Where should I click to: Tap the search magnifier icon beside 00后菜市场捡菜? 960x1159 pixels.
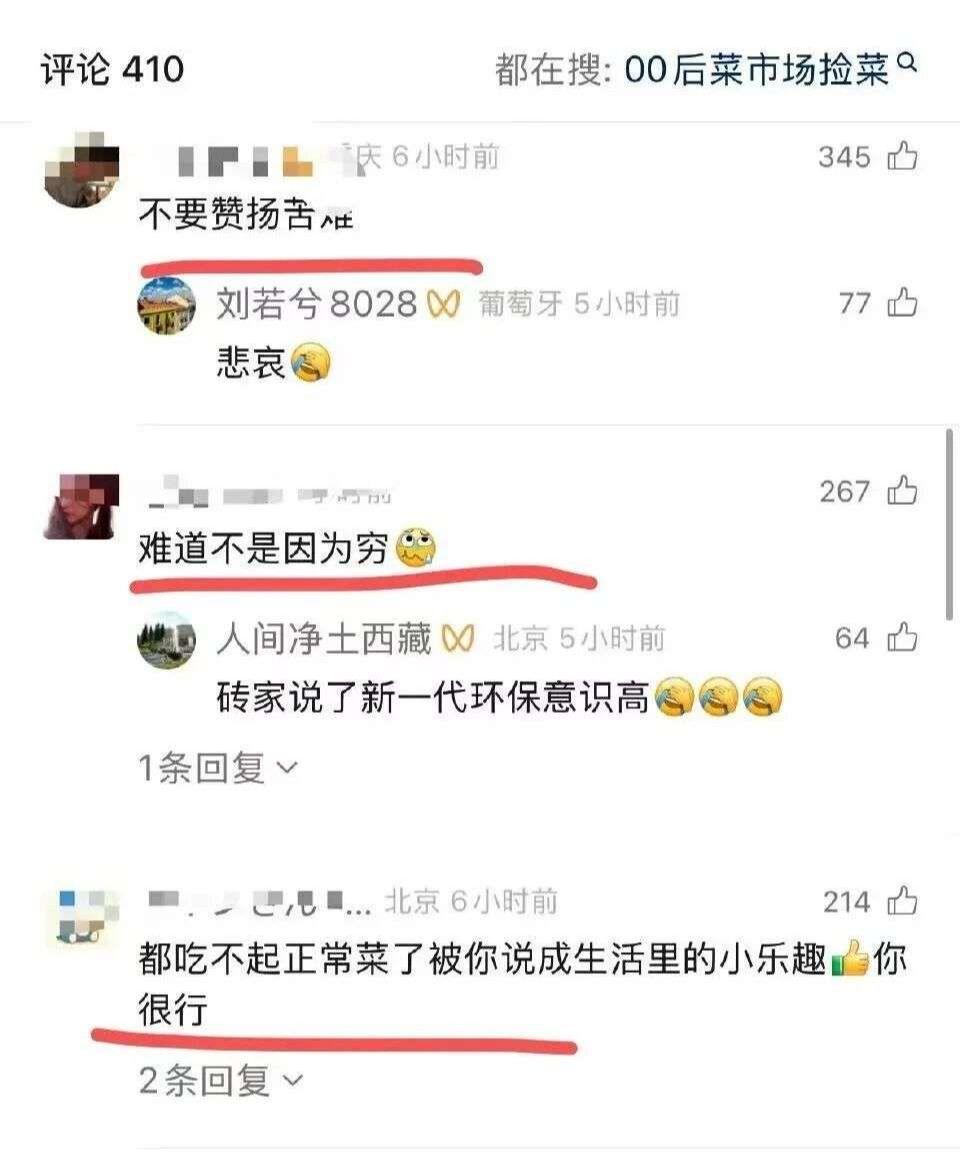point(907,64)
